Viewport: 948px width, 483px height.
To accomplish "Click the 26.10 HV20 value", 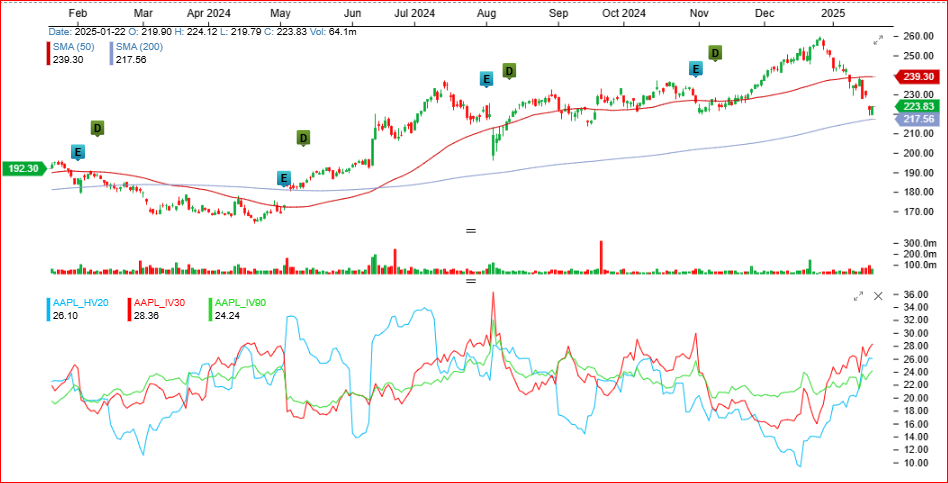I will click(64, 315).
